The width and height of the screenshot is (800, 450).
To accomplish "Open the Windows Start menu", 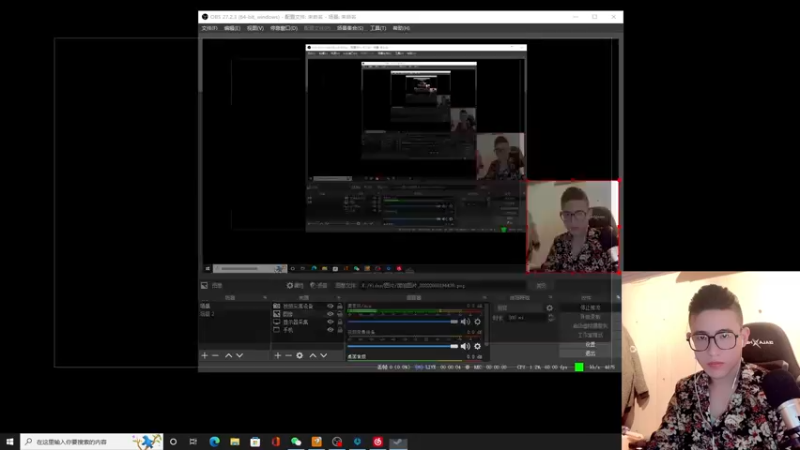I will [10, 442].
